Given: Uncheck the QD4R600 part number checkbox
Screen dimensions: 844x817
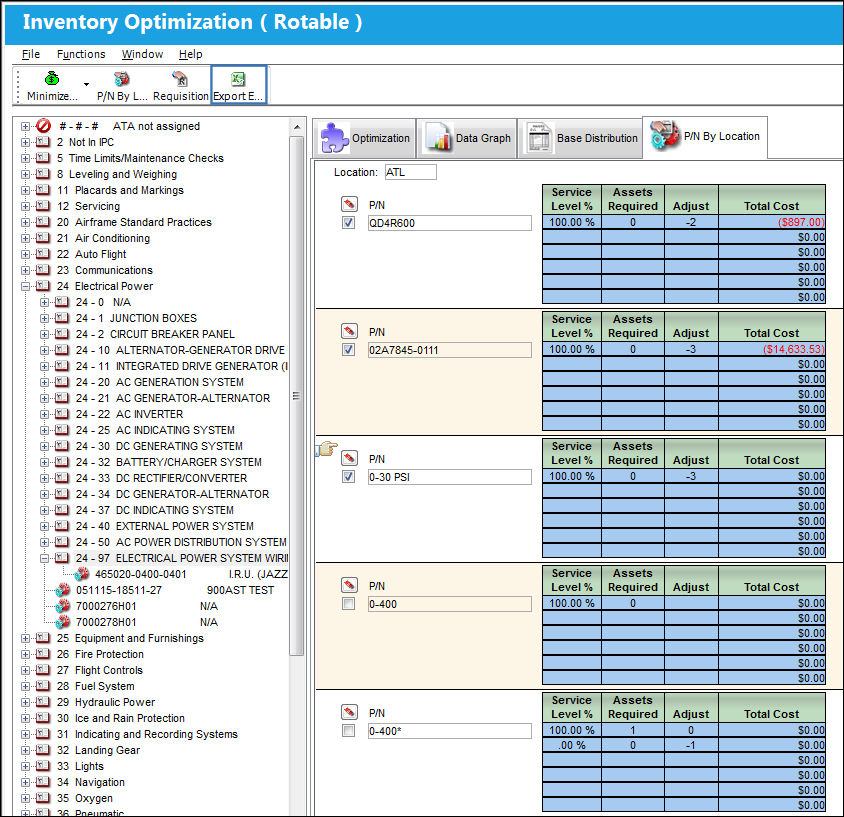Looking at the screenshot, I should tap(349, 223).
